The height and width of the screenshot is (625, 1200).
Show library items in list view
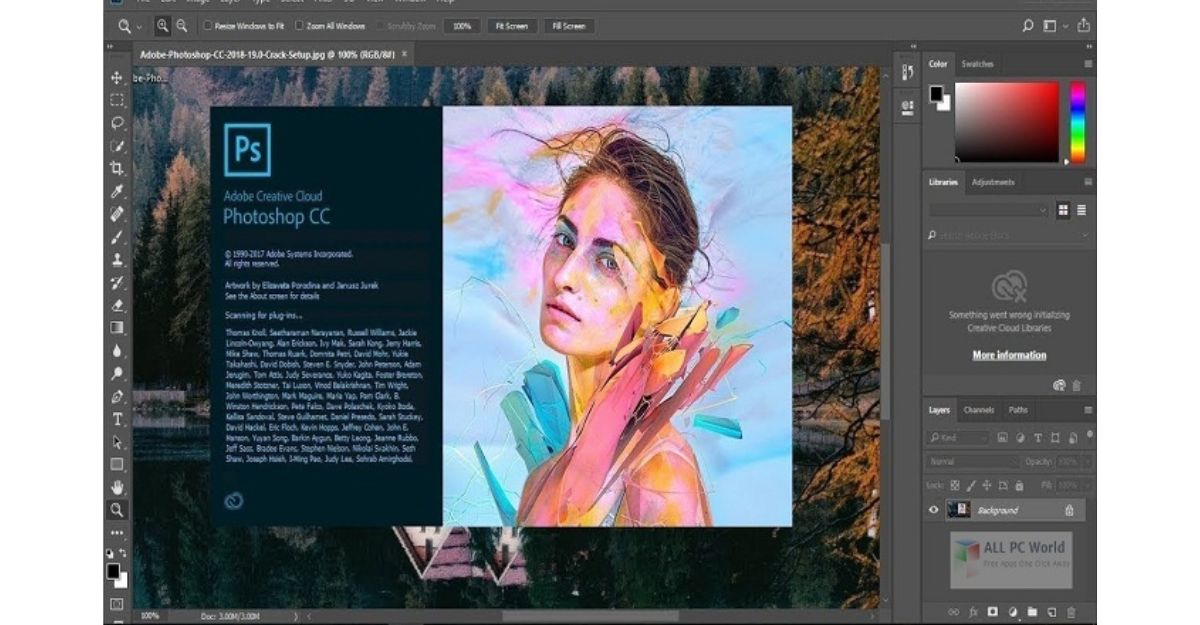point(1081,210)
